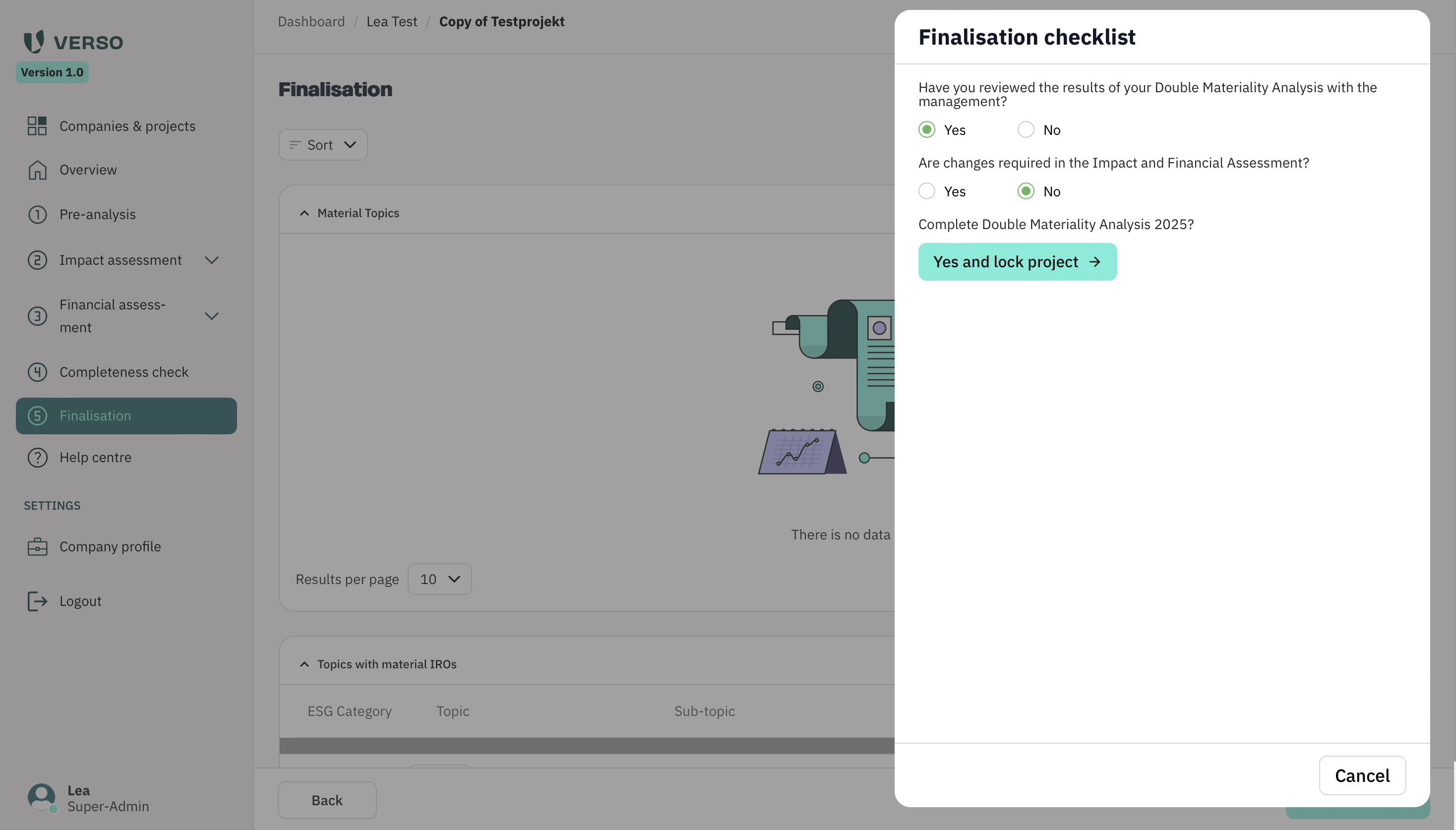Click the Completeness check step icon

[37, 372]
